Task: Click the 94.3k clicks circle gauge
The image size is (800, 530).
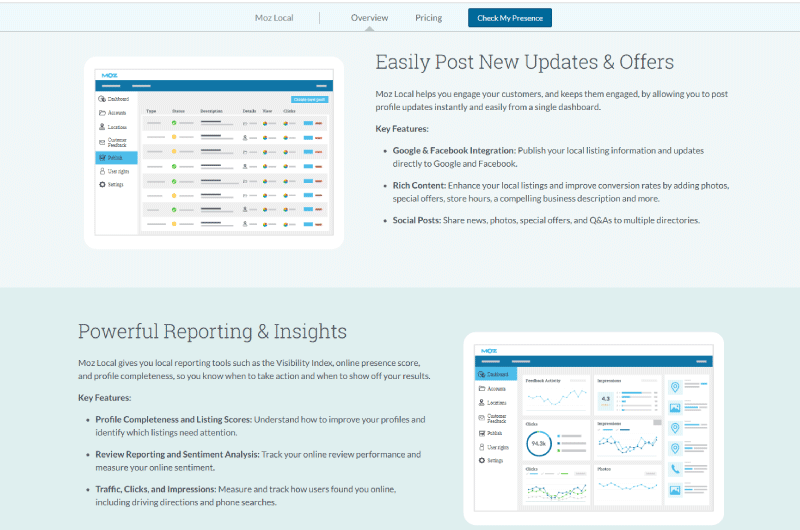Action: [539, 443]
